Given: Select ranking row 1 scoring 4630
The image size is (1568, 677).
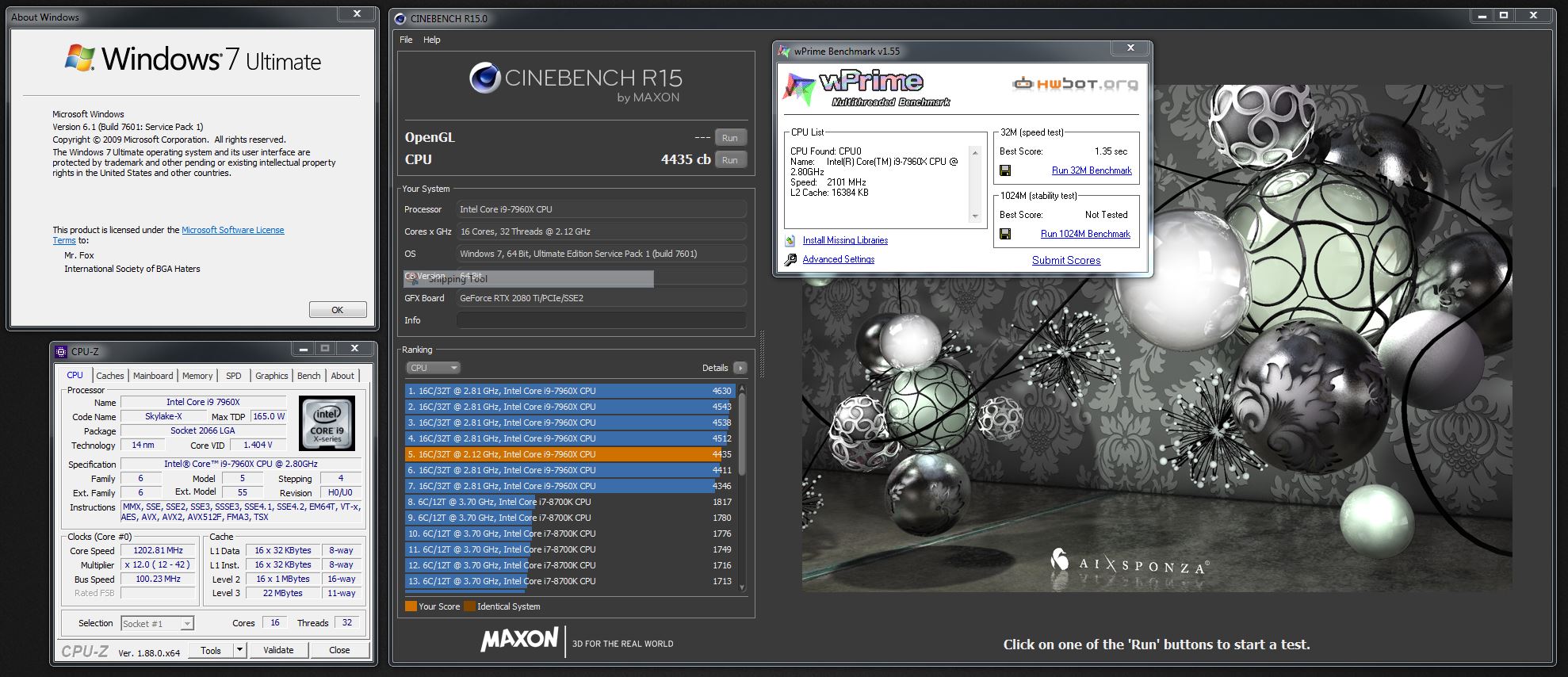Looking at the screenshot, I should 570,391.
